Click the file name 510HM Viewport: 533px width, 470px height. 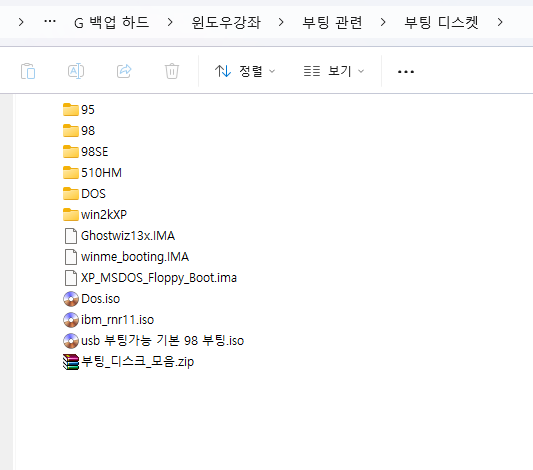(101, 173)
